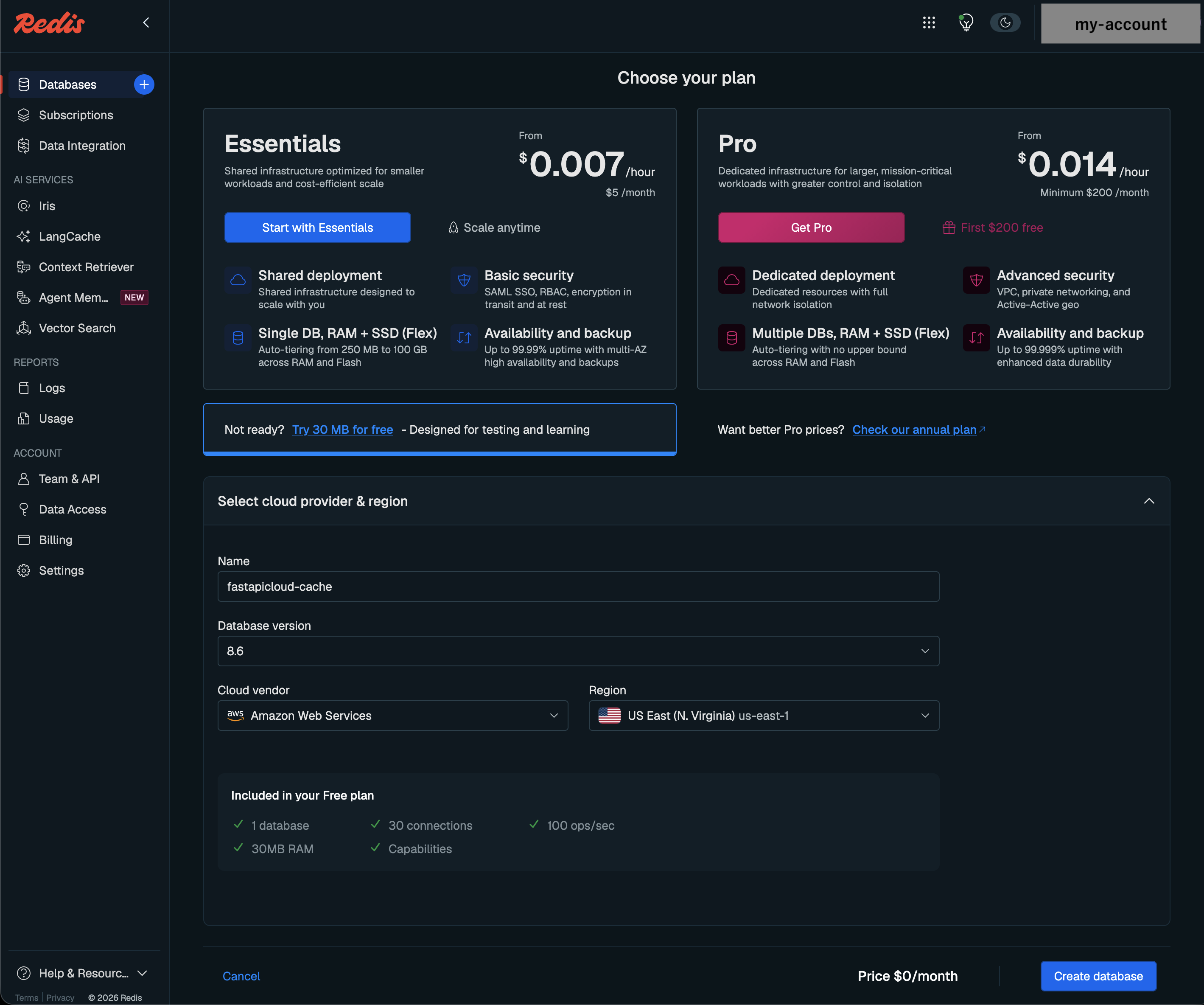The width and height of the screenshot is (1204, 1005).
Task: Open the apps grid icon in header
Action: point(929,22)
